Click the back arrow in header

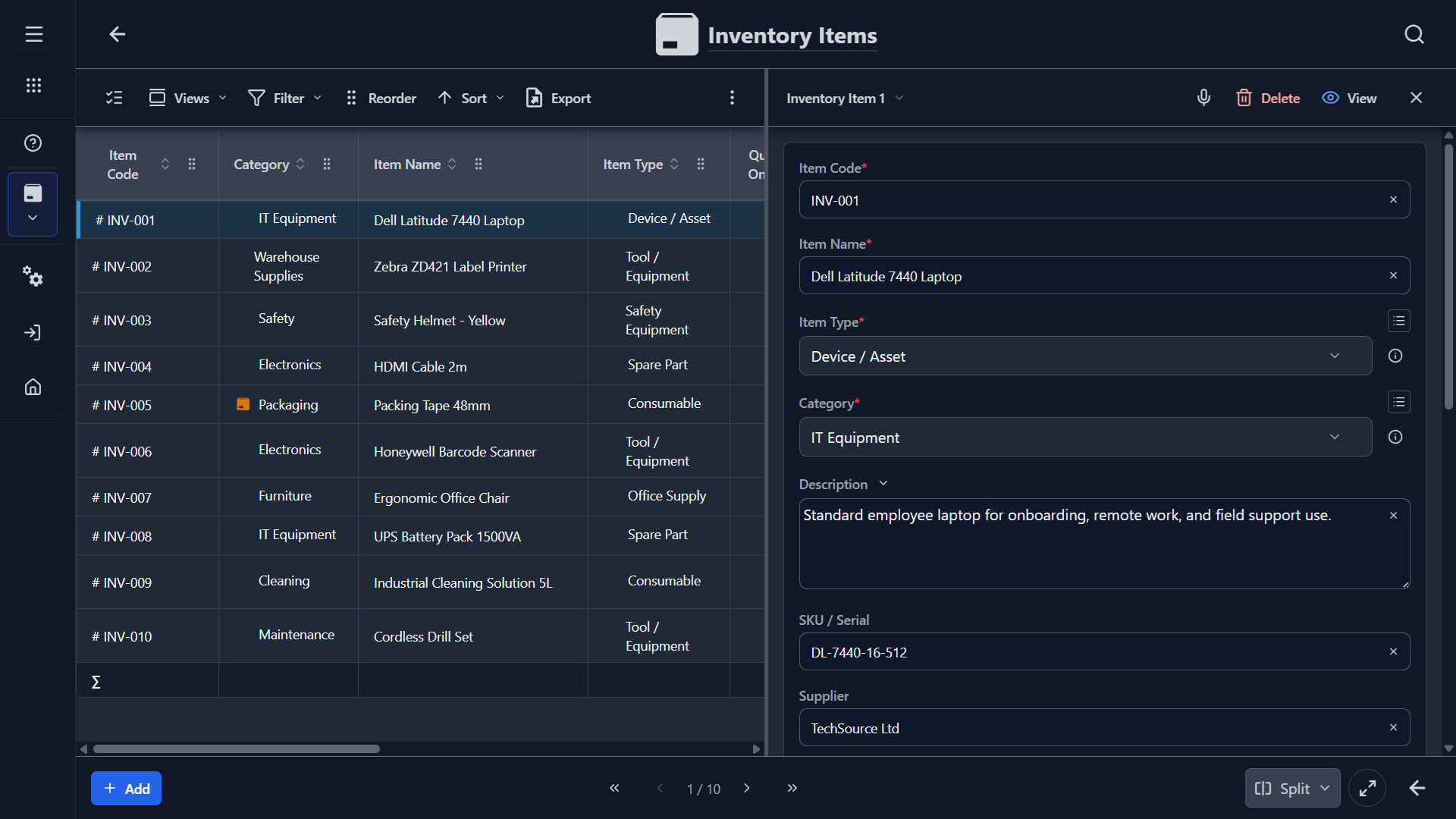point(117,34)
